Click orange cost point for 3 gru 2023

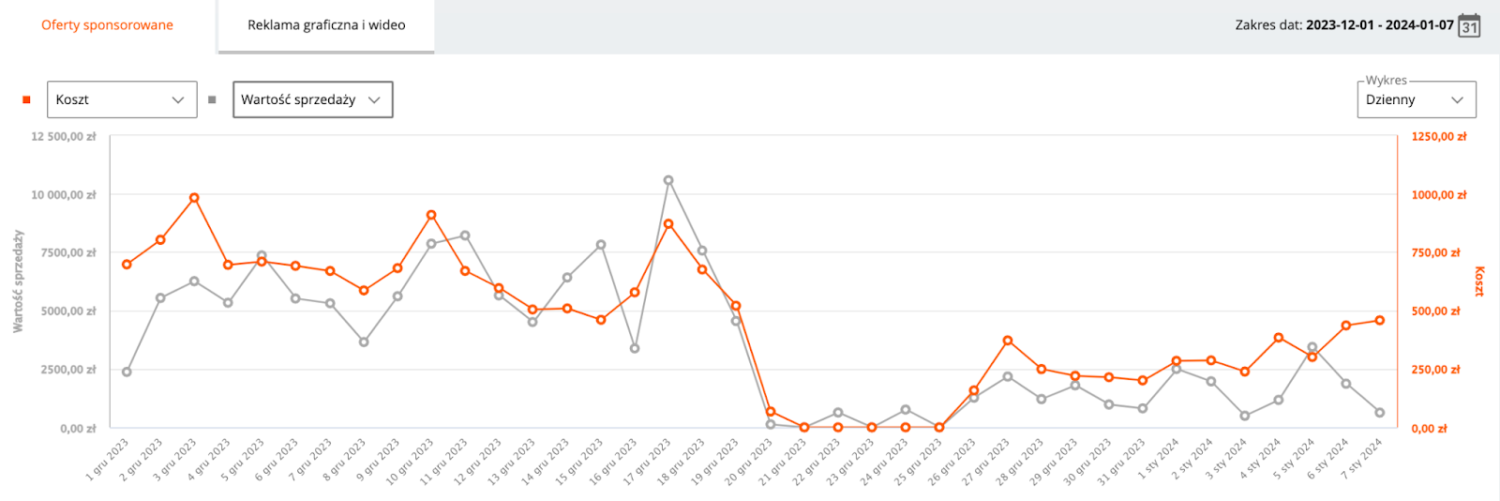pos(194,198)
